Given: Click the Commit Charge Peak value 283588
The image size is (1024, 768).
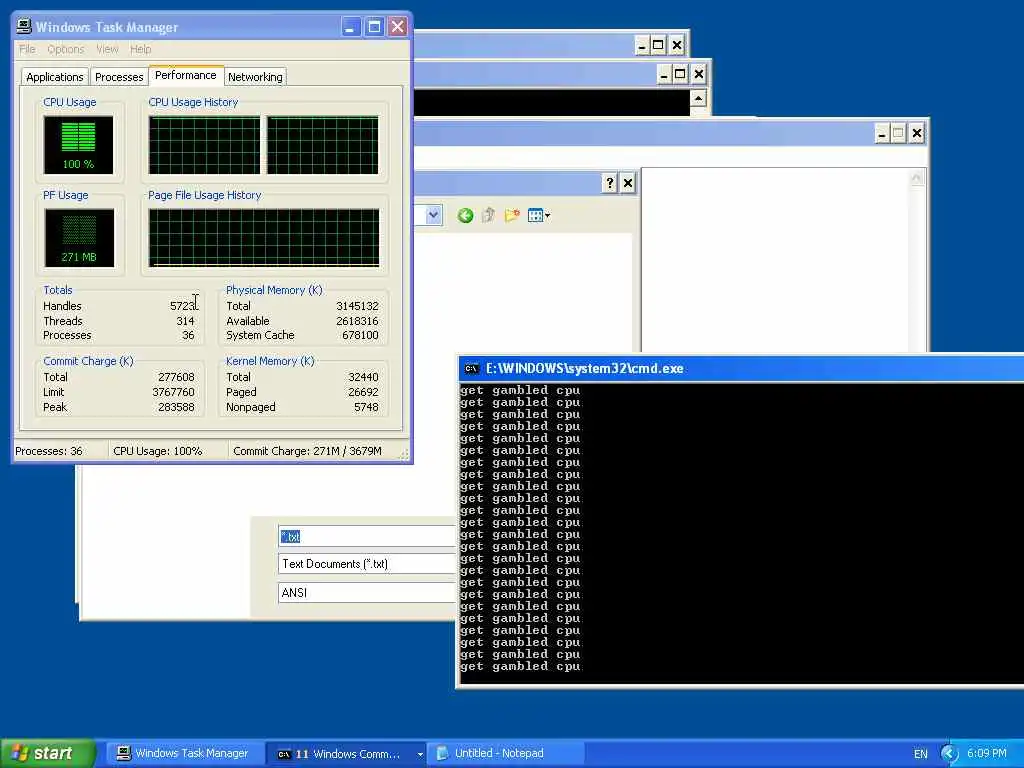Looking at the screenshot, I should [x=176, y=407].
